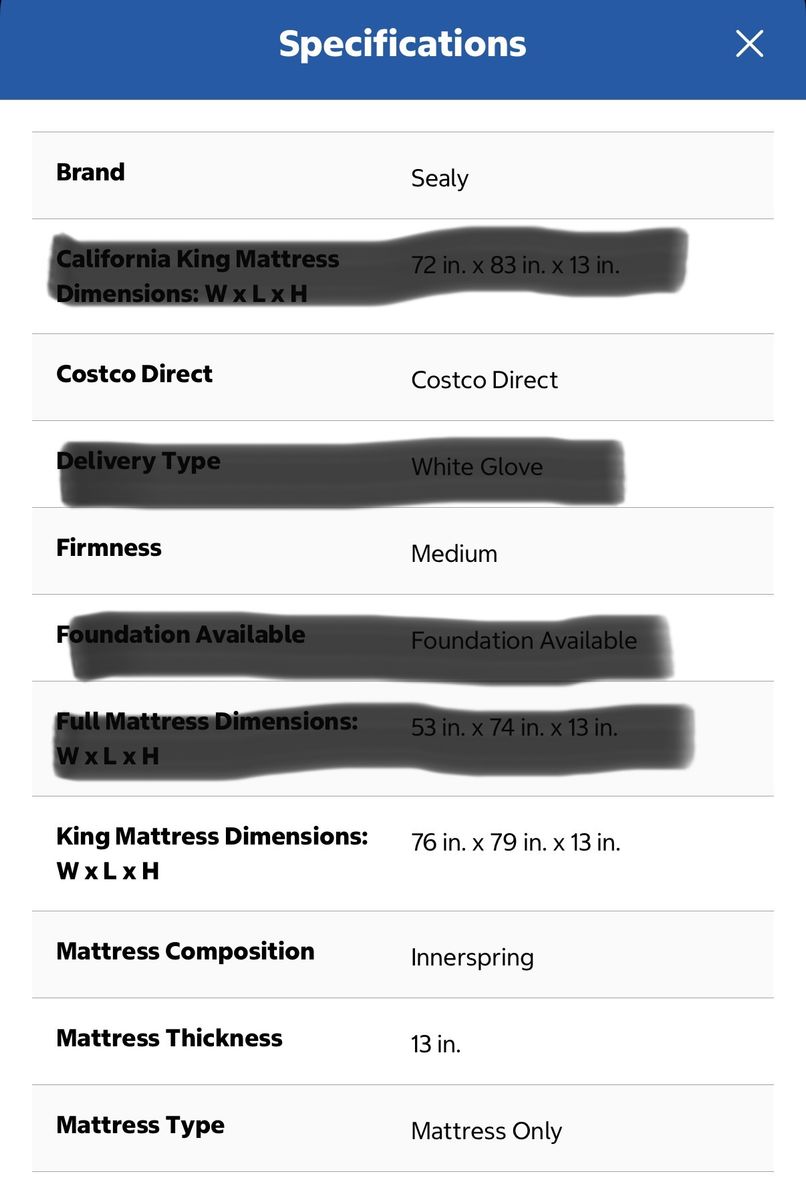This screenshot has height=1200, width=806.
Task: Tap the Mattress Only type value
Action: click(x=487, y=1132)
